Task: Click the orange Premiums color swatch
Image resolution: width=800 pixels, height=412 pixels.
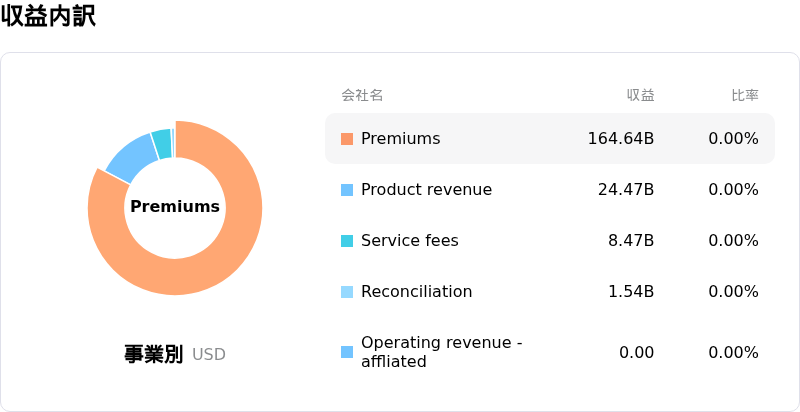Action: click(x=347, y=139)
